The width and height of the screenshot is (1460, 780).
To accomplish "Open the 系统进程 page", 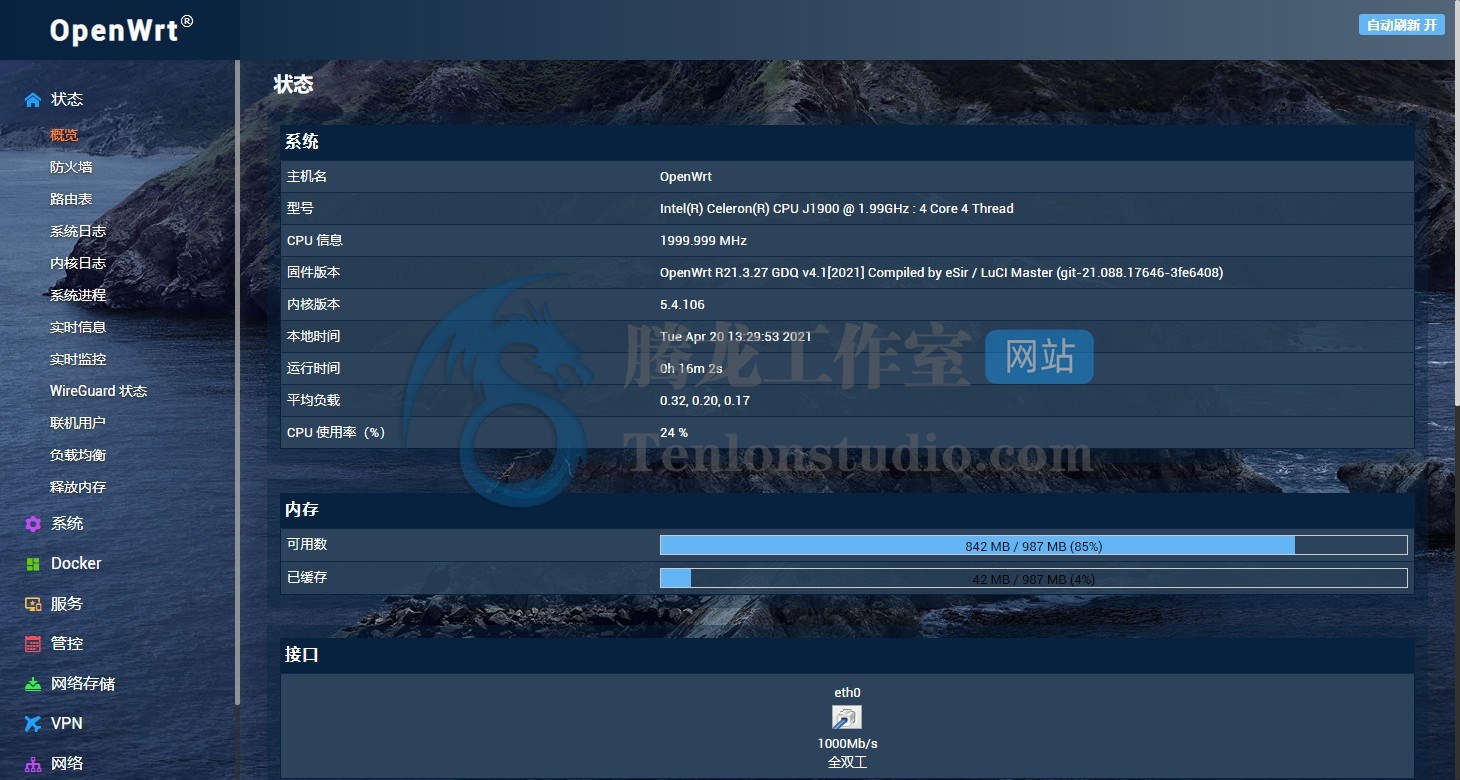I will (78, 295).
